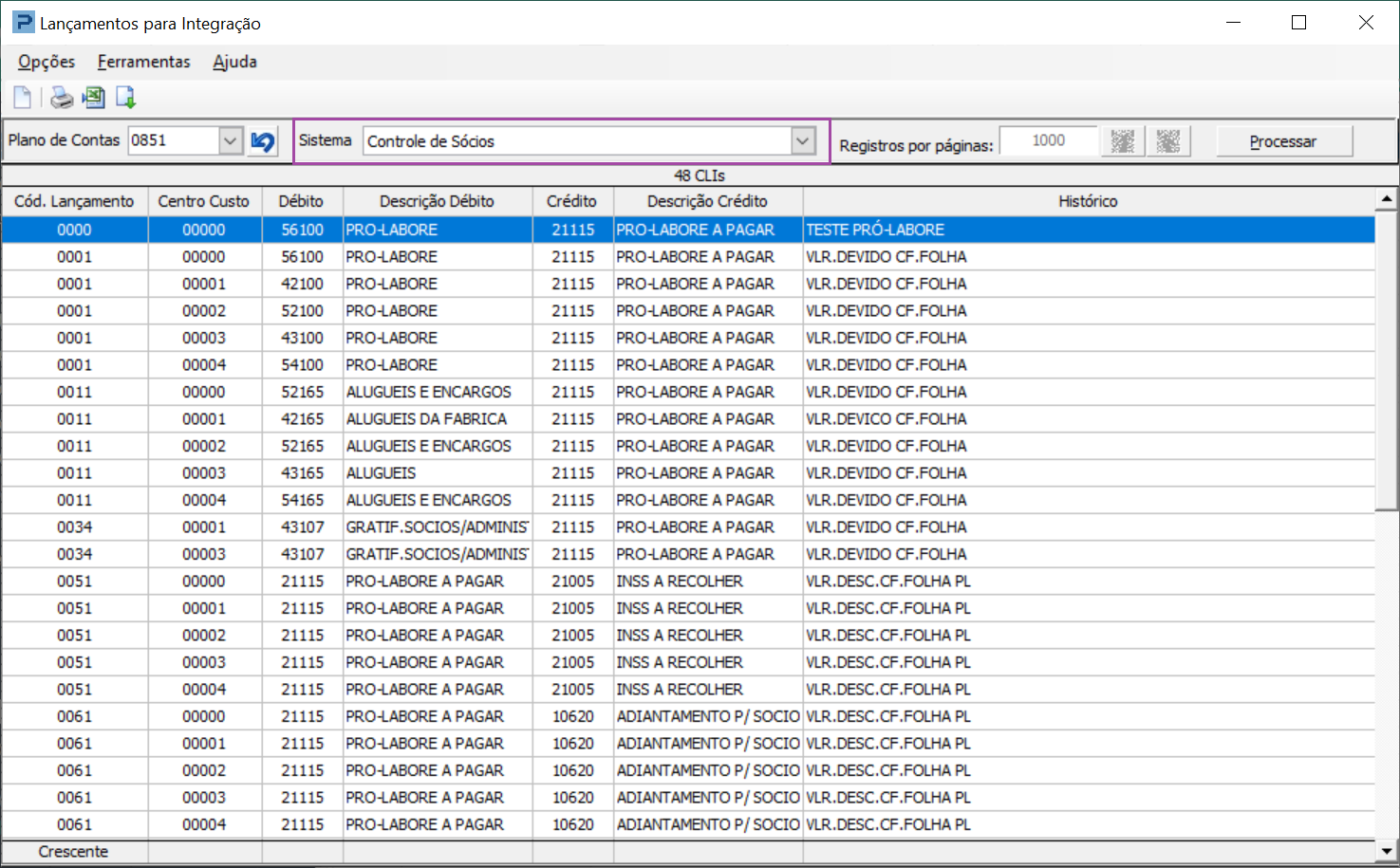Open the Ferramentas menu
The image size is (1400, 868).
pos(143,62)
